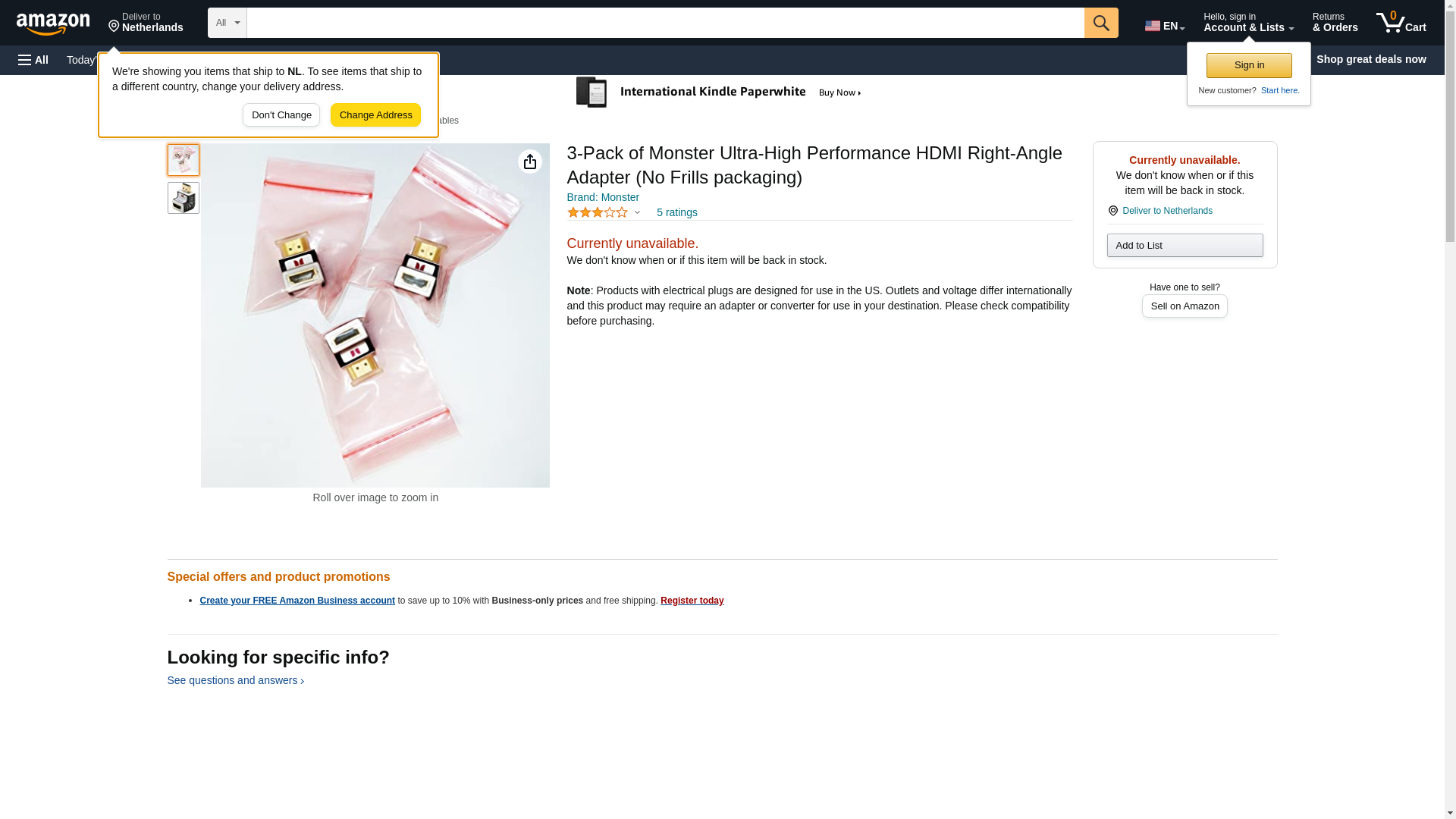Click Shop great deals now
The width and height of the screenshot is (1456, 819).
tap(1370, 59)
